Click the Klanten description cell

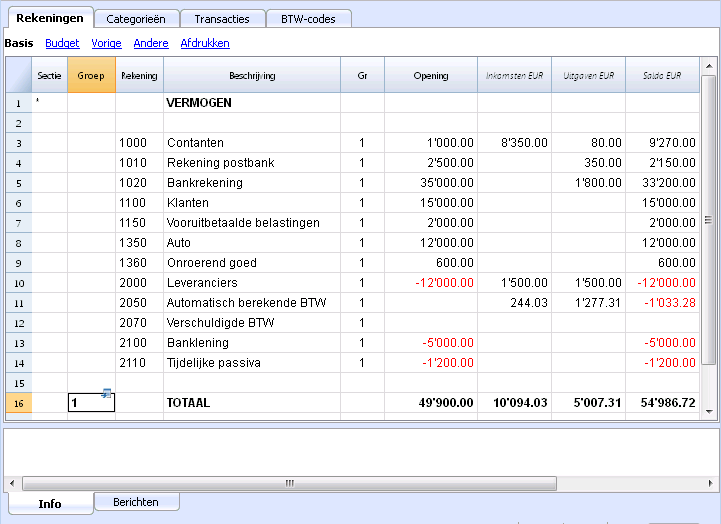tap(252, 203)
